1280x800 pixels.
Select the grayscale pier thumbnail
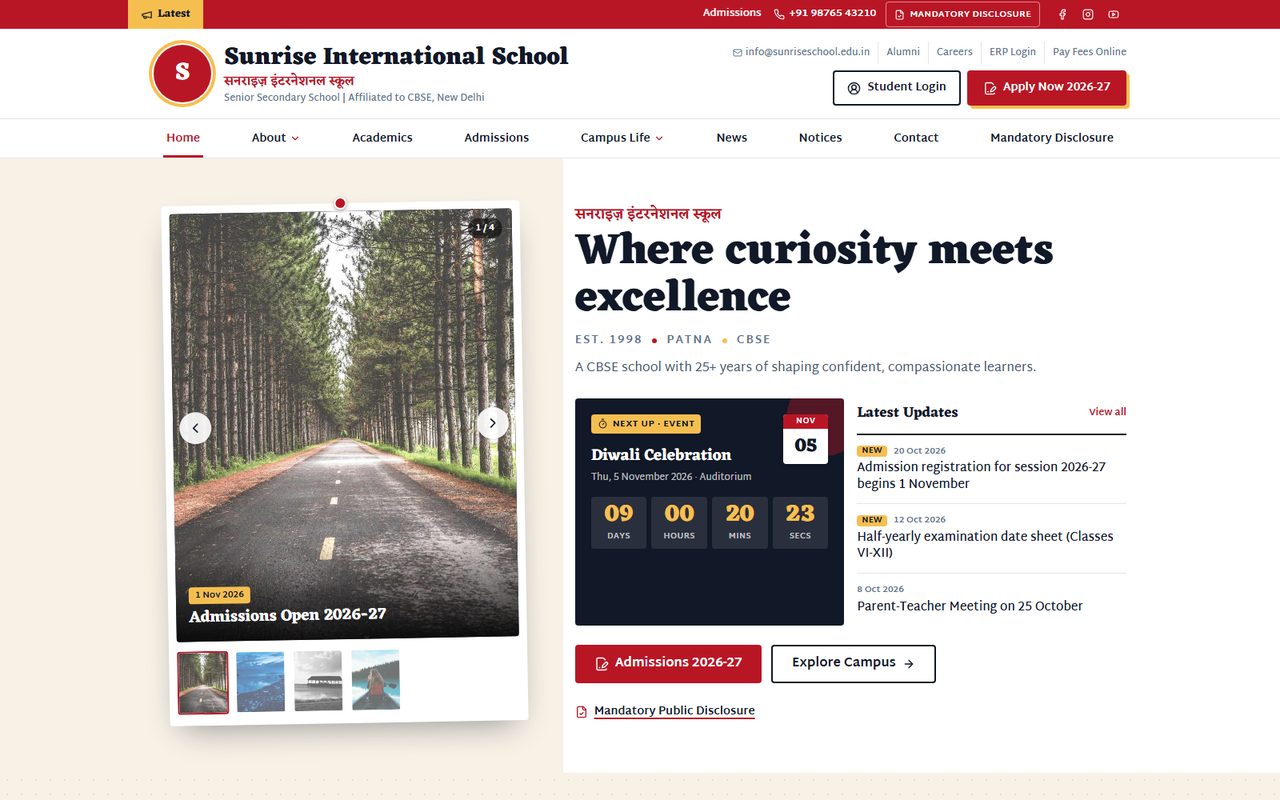318,681
